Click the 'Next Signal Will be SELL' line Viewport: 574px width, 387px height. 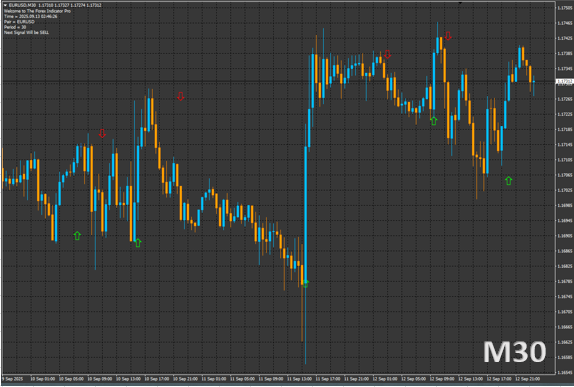[26, 33]
